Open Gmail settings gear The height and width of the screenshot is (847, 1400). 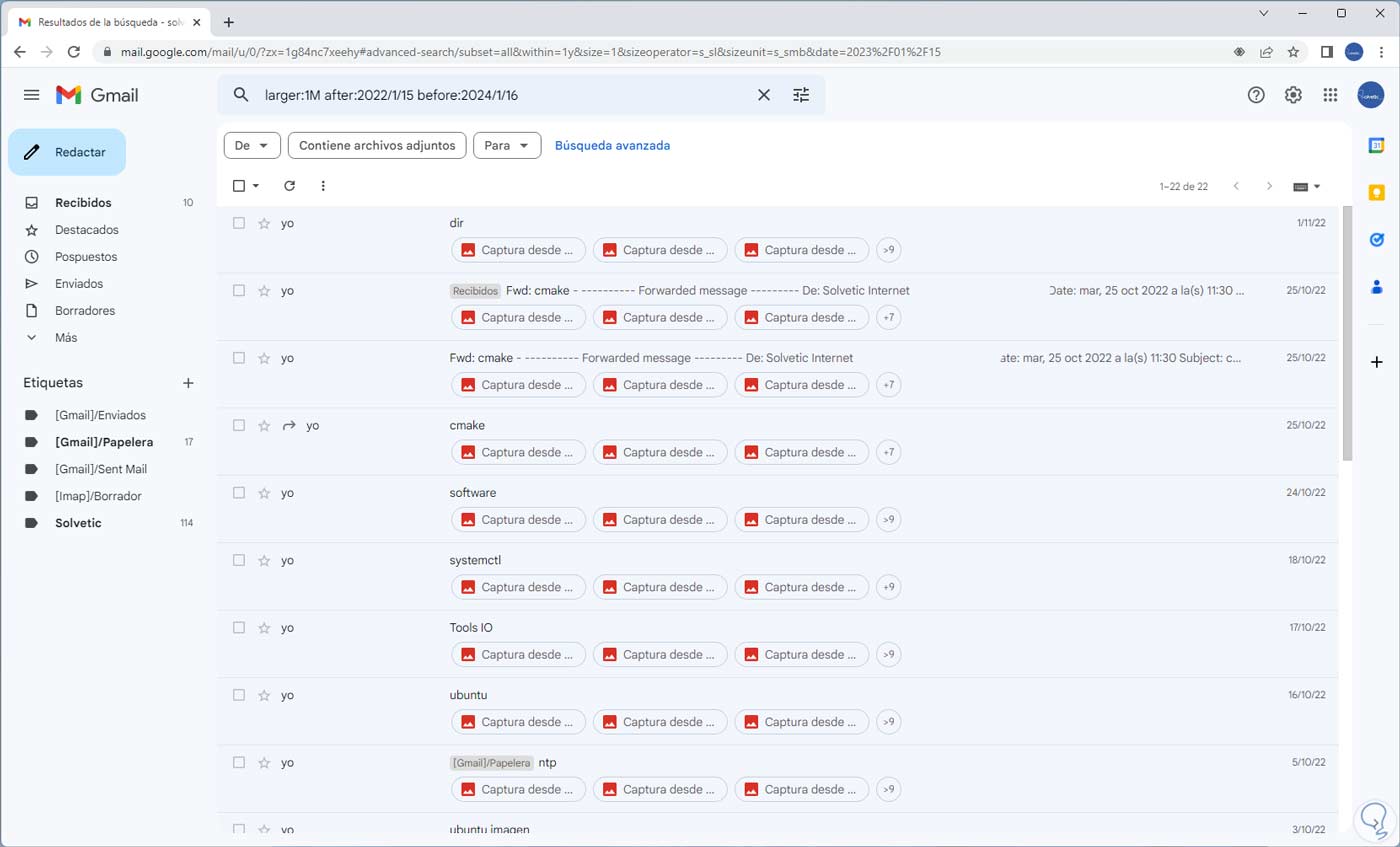(x=1293, y=95)
